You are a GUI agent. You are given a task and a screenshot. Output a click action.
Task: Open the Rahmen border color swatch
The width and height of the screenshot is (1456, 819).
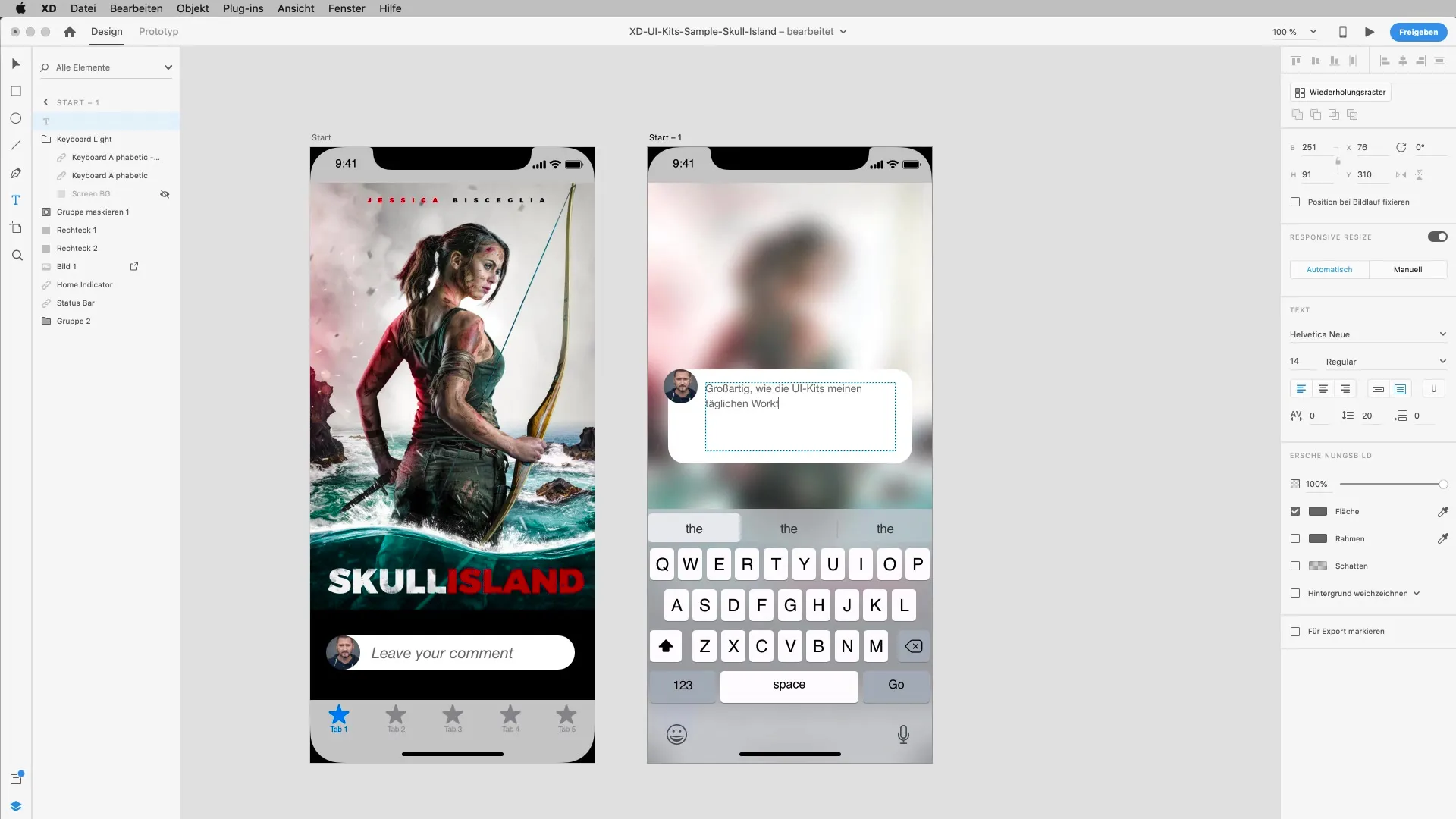coord(1318,539)
